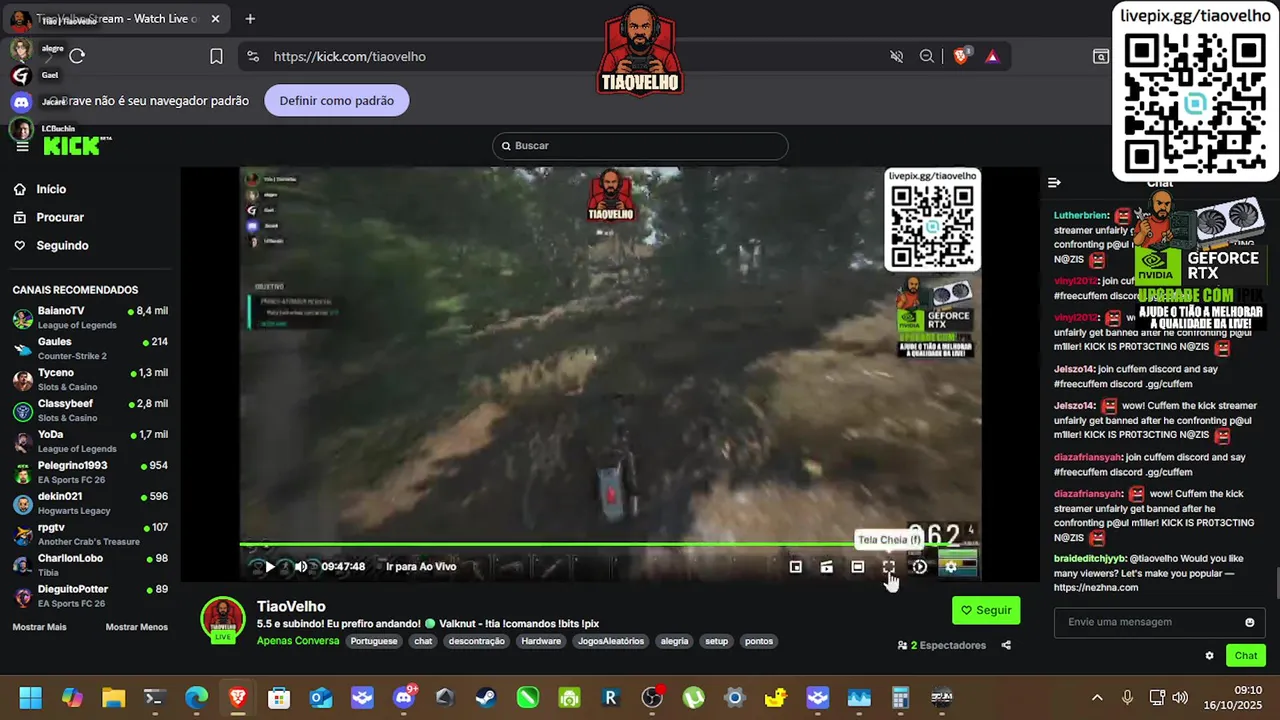Screen dimensions: 1280x720
Task: Show hidden icons in the system tray
Action: click(x=1097, y=697)
